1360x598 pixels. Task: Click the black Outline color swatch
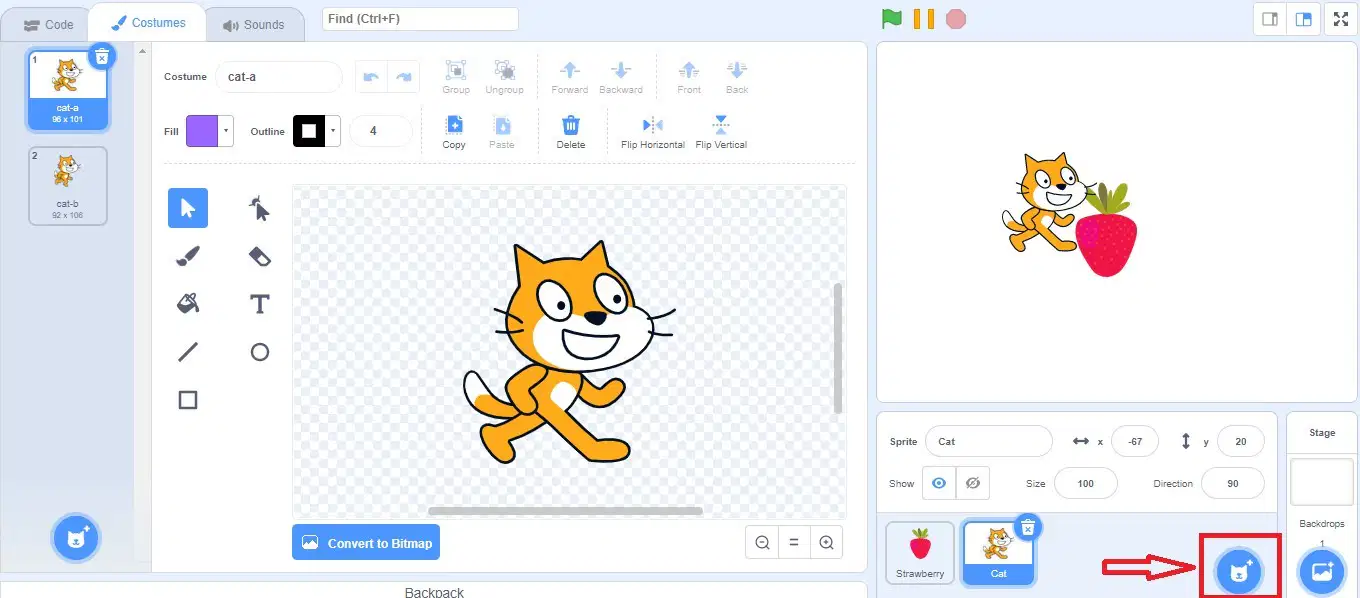[309, 131]
